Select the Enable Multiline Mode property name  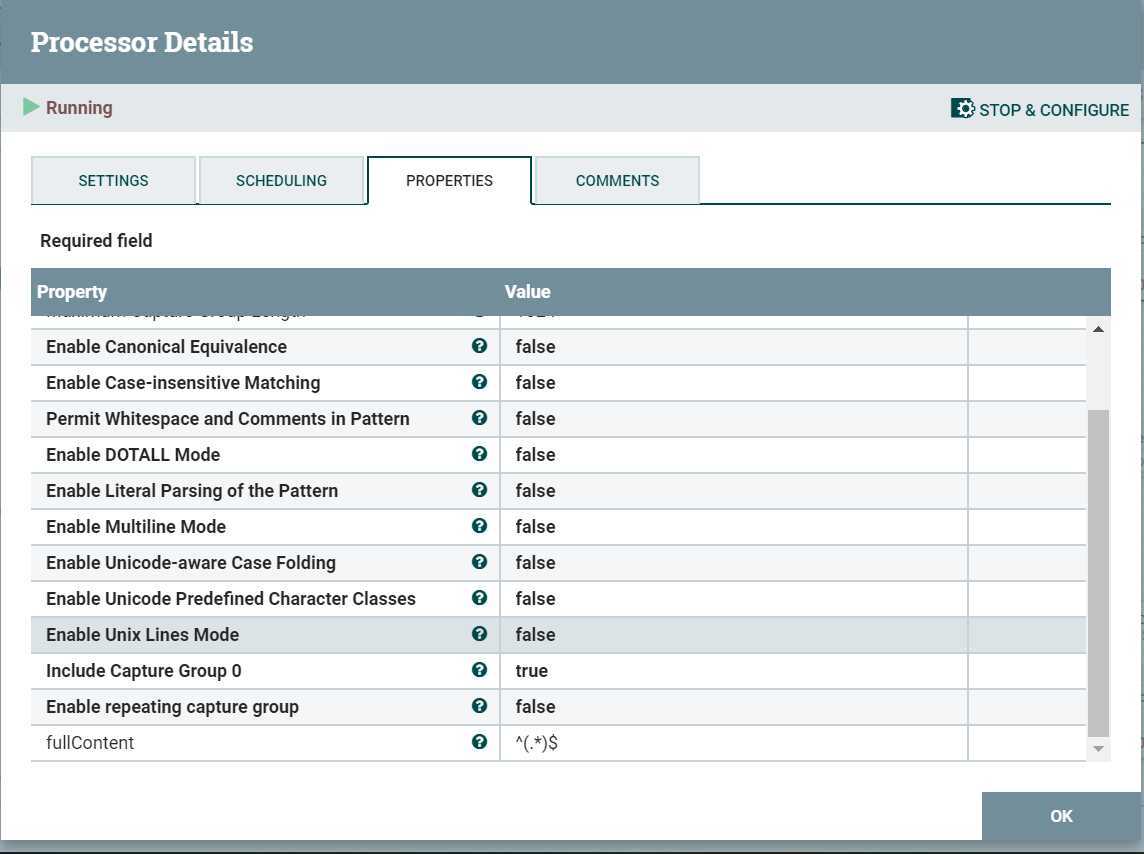coord(136,527)
